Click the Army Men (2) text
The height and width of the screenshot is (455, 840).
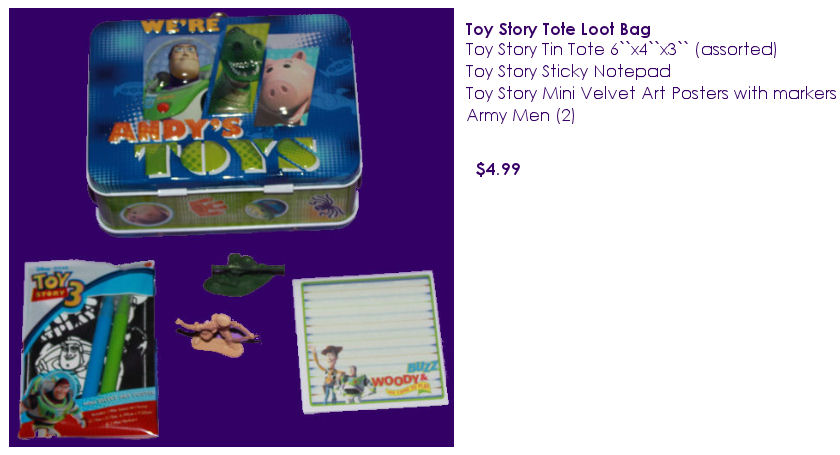click(520, 115)
